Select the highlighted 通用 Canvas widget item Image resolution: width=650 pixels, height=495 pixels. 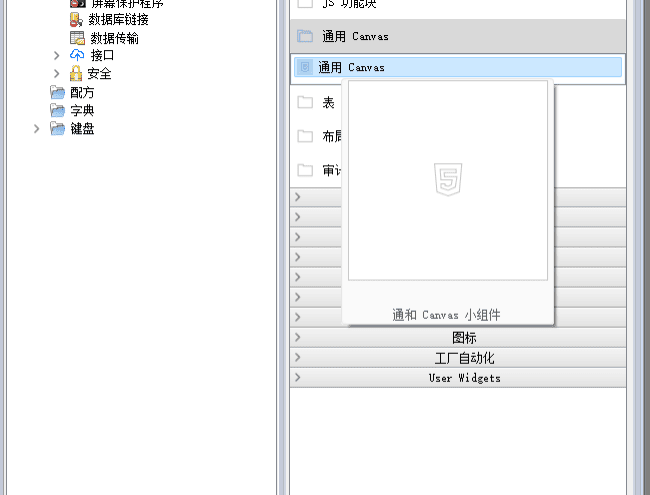pyautogui.click(x=351, y=67)
